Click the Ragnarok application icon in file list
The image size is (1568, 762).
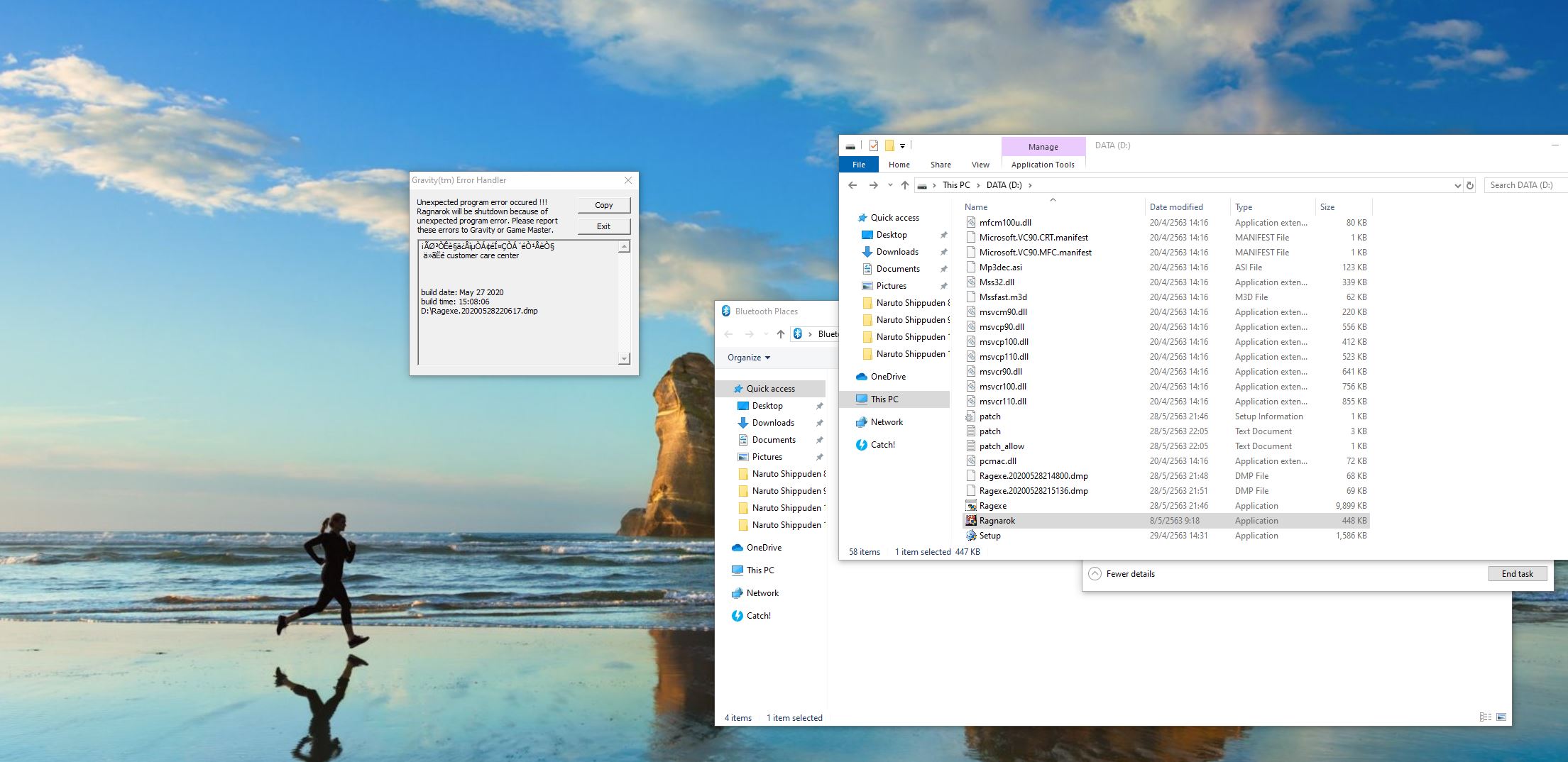pos(971,521)
